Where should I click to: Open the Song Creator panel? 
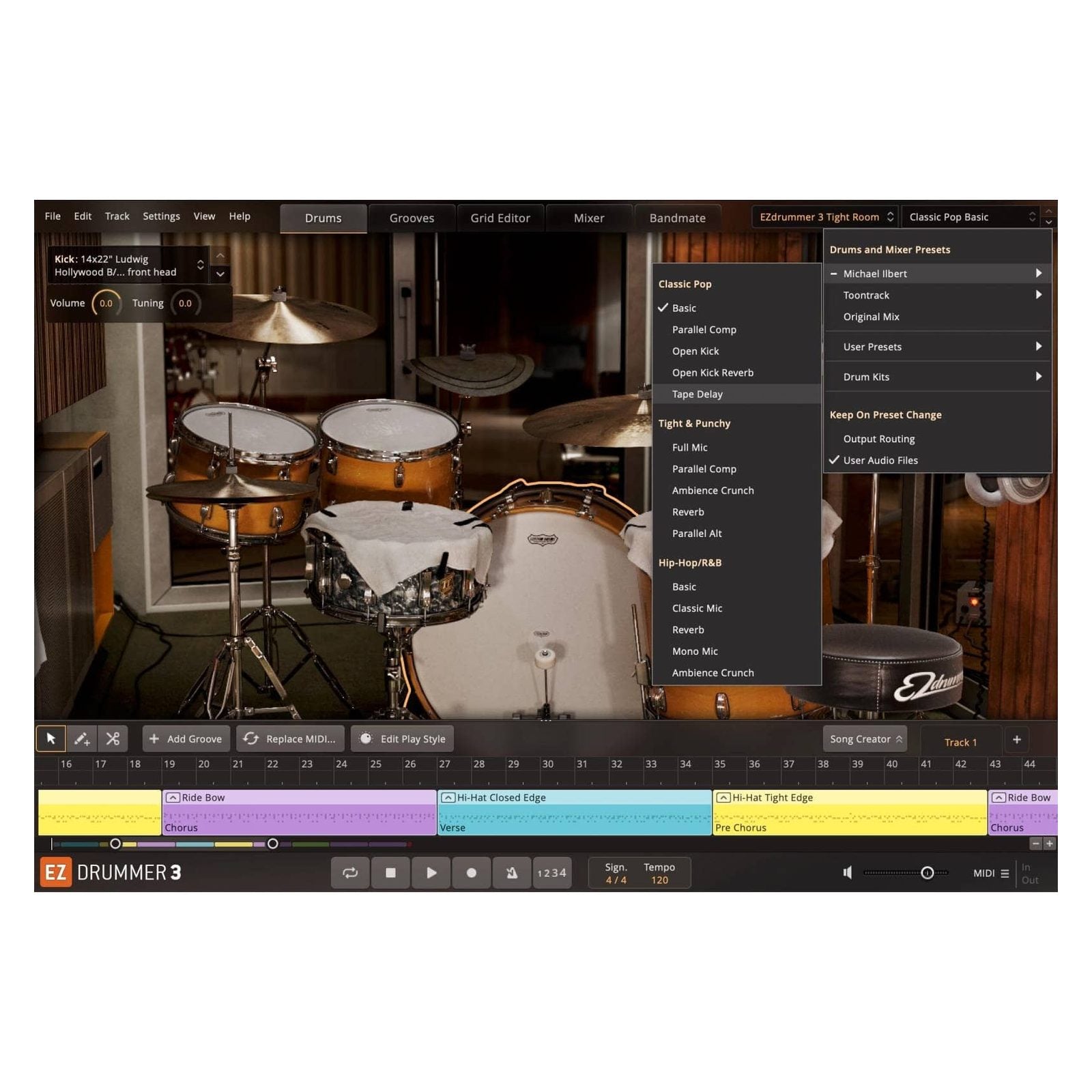coord(865,739)
